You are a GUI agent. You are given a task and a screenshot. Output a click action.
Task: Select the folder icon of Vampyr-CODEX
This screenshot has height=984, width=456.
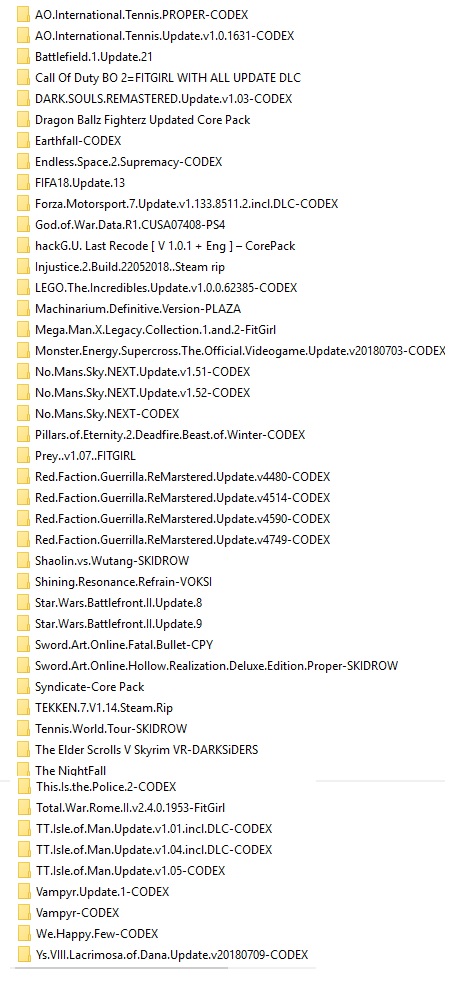click(24, 912)
